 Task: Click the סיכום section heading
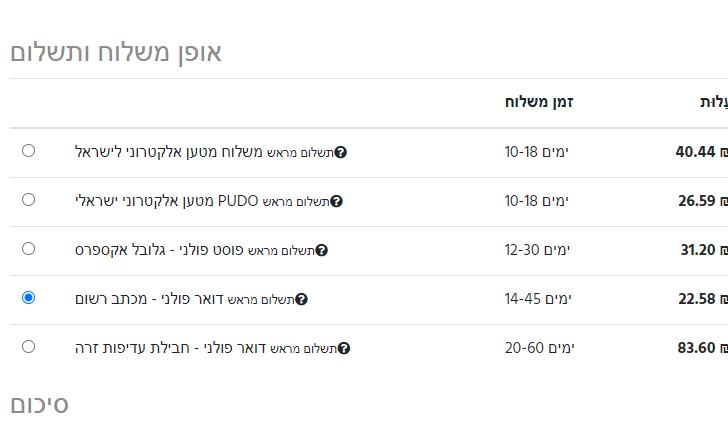39,404
